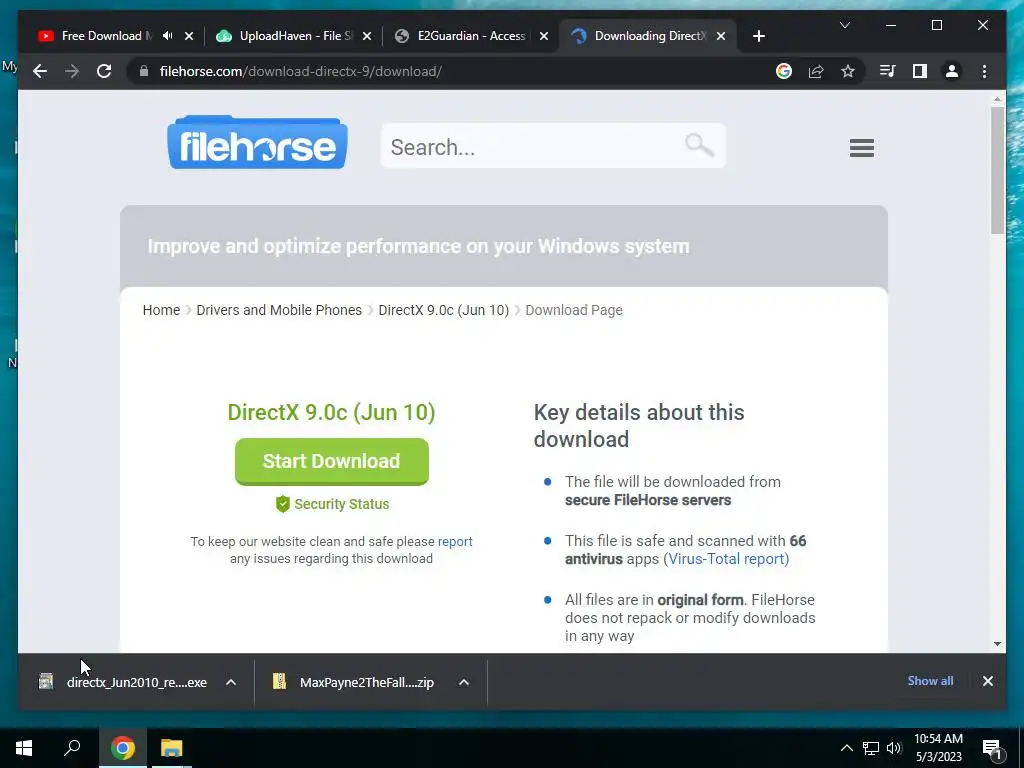The height and width of the screenshot is (768, 1024).
Task: Expand the tab search dropdown arrow
Action: click(844, 25)
